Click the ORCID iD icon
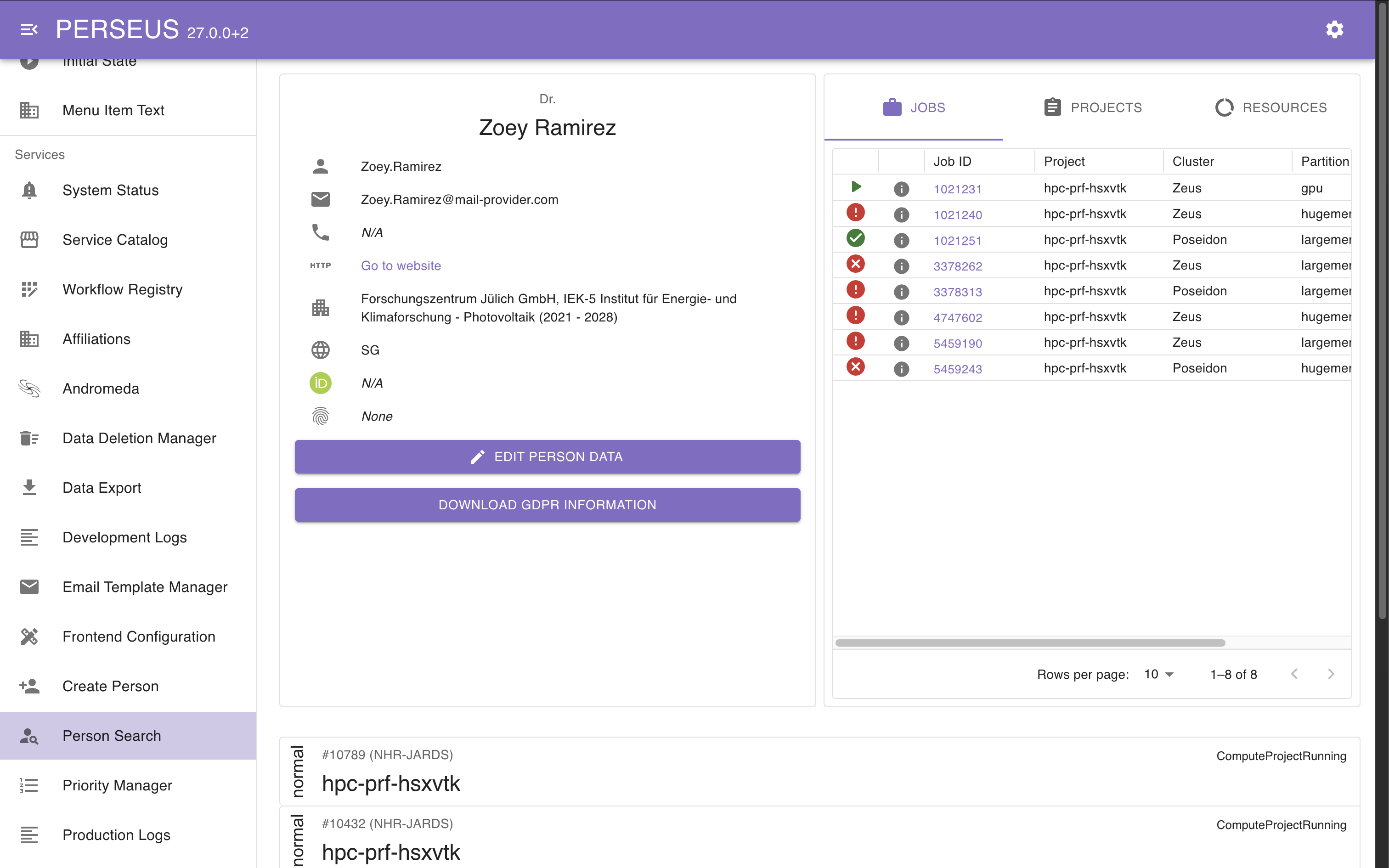This screenshot has height=868, width=1389. click(x=320, y=383)
